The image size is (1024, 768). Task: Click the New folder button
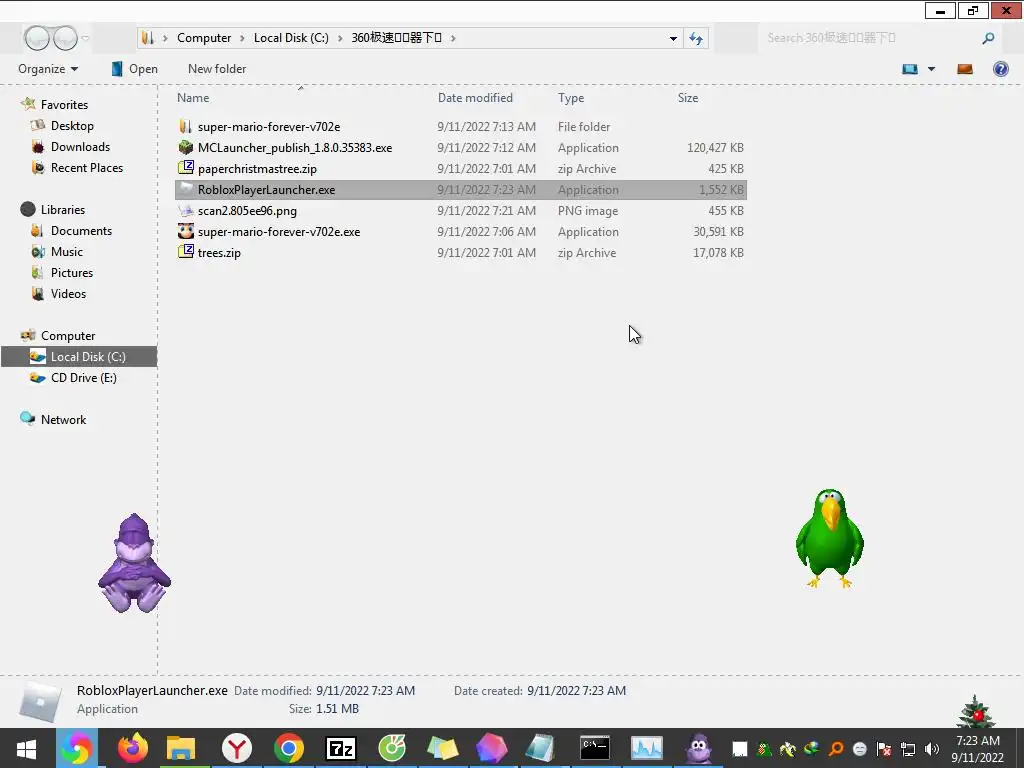click(x=217, y=69)
